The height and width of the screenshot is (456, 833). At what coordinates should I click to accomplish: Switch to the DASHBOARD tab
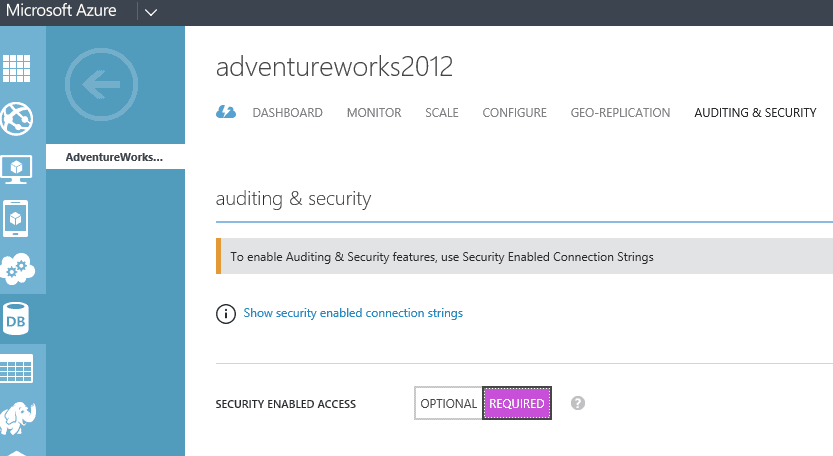[x=287, y=113]
